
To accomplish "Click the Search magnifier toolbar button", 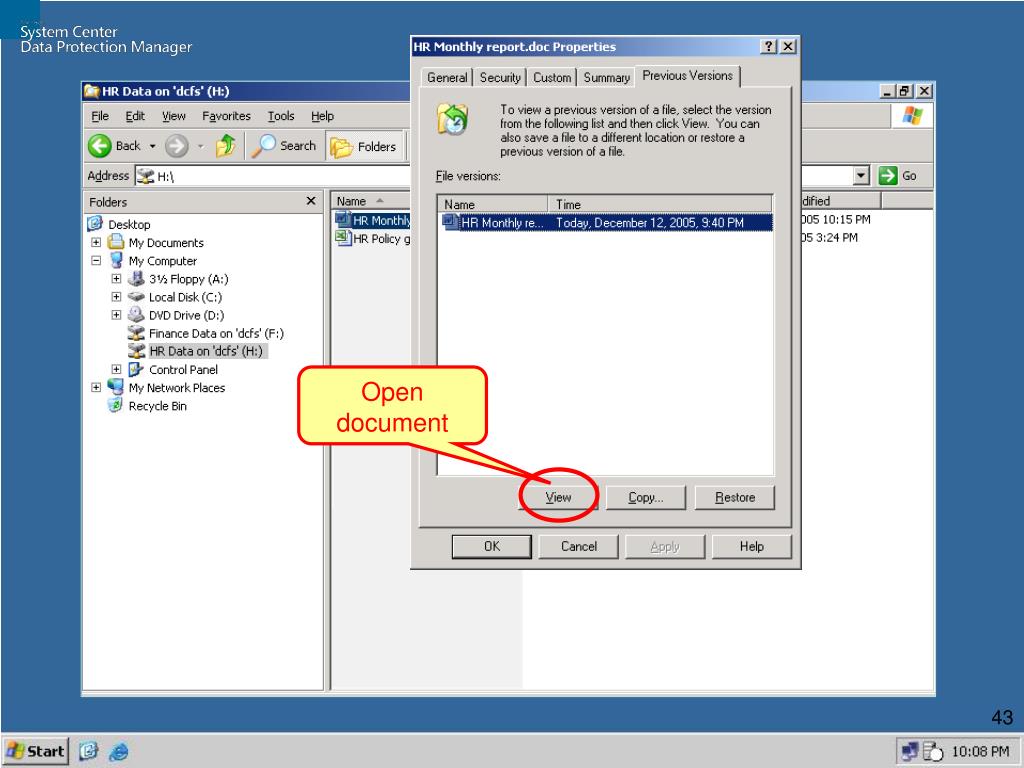I will [284, 146].
